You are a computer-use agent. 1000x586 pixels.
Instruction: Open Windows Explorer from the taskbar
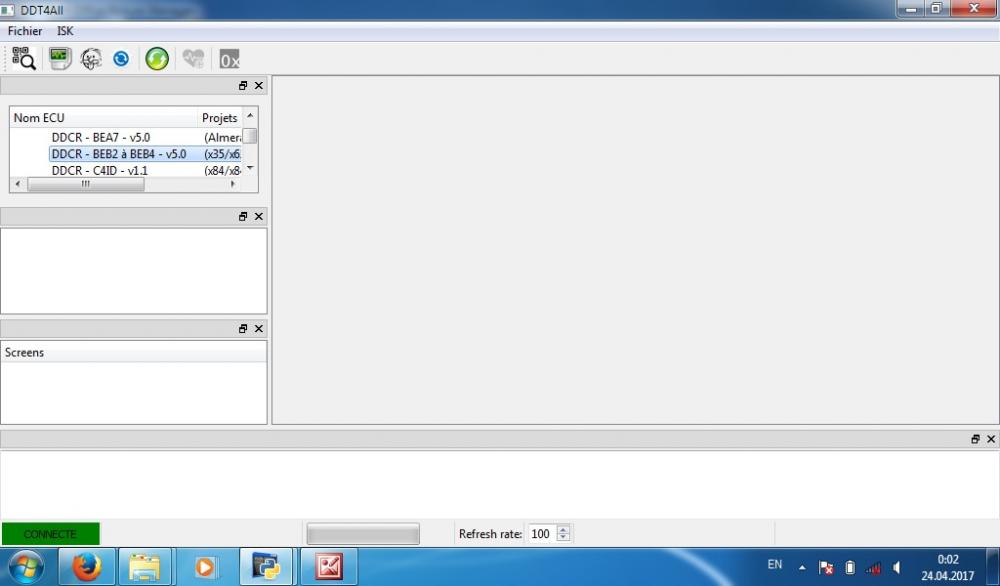145,567
